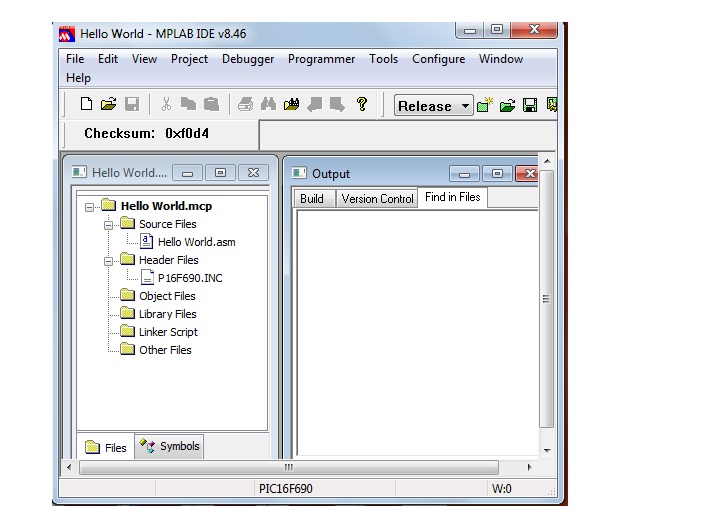This screenshot has height=515, width=721.
Task: Click the Output window title icon
Action: 299,173
